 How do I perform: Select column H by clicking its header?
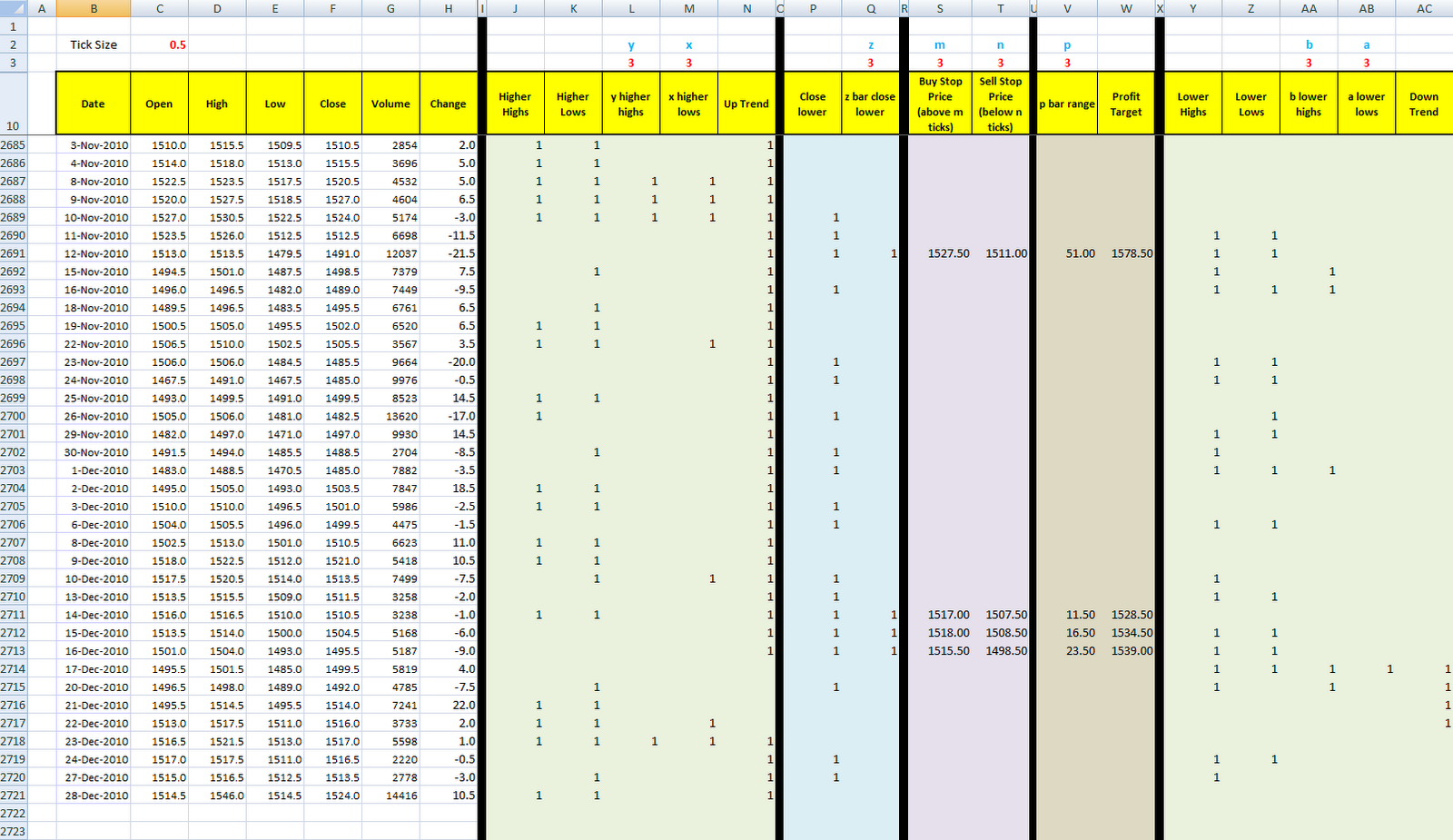(448, 7)
